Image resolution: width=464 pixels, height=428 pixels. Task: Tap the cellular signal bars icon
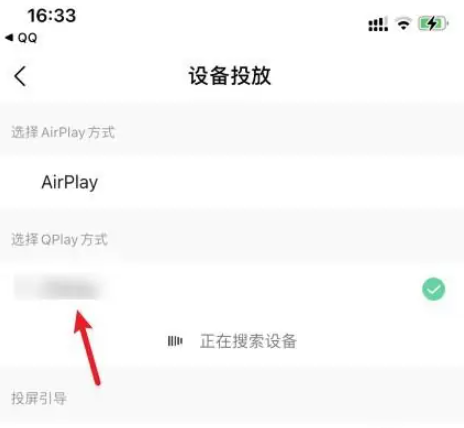coord(378,24)
